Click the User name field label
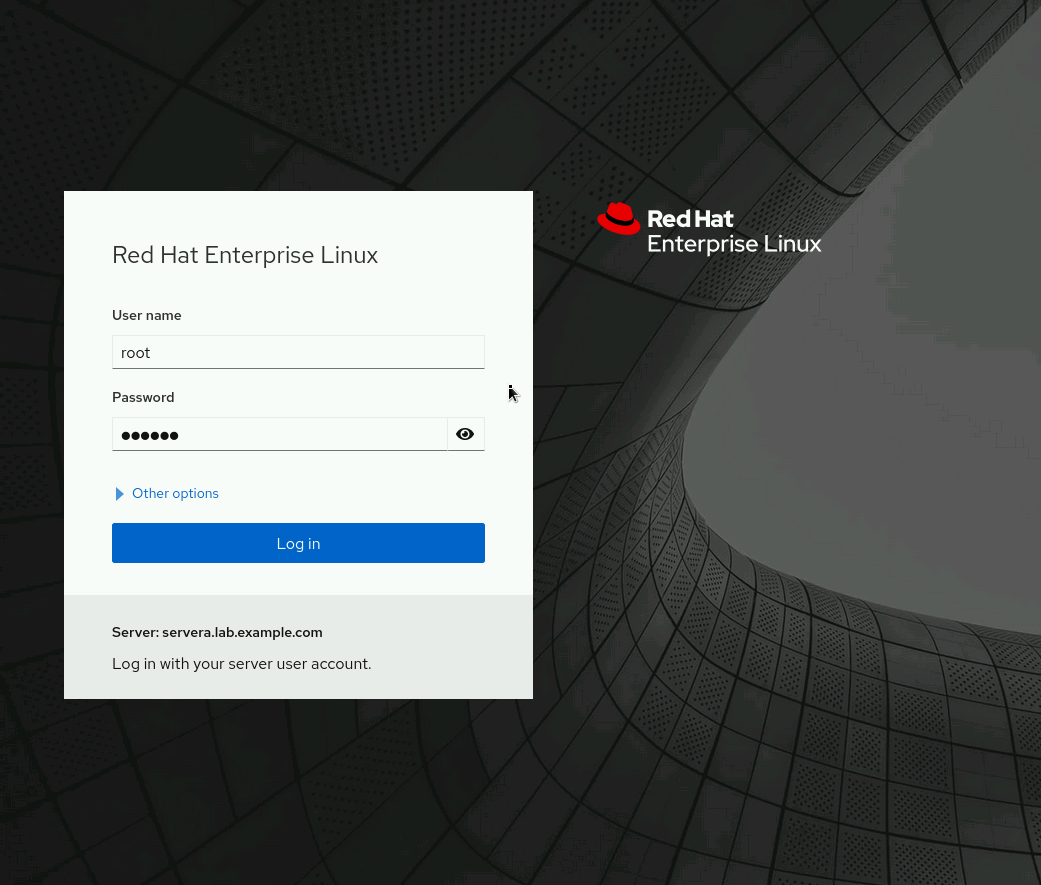The width and height of the screenshot is (1041, 885). 147,315
